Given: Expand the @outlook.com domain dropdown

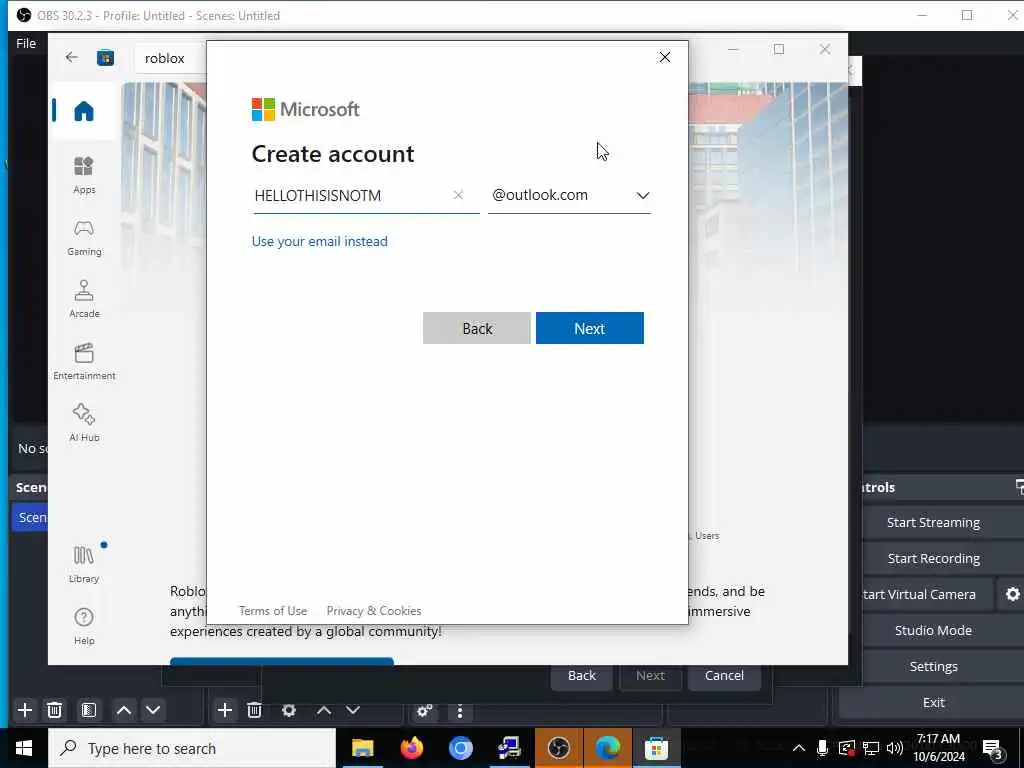Looking at the screenshot, I should (643, 195).
